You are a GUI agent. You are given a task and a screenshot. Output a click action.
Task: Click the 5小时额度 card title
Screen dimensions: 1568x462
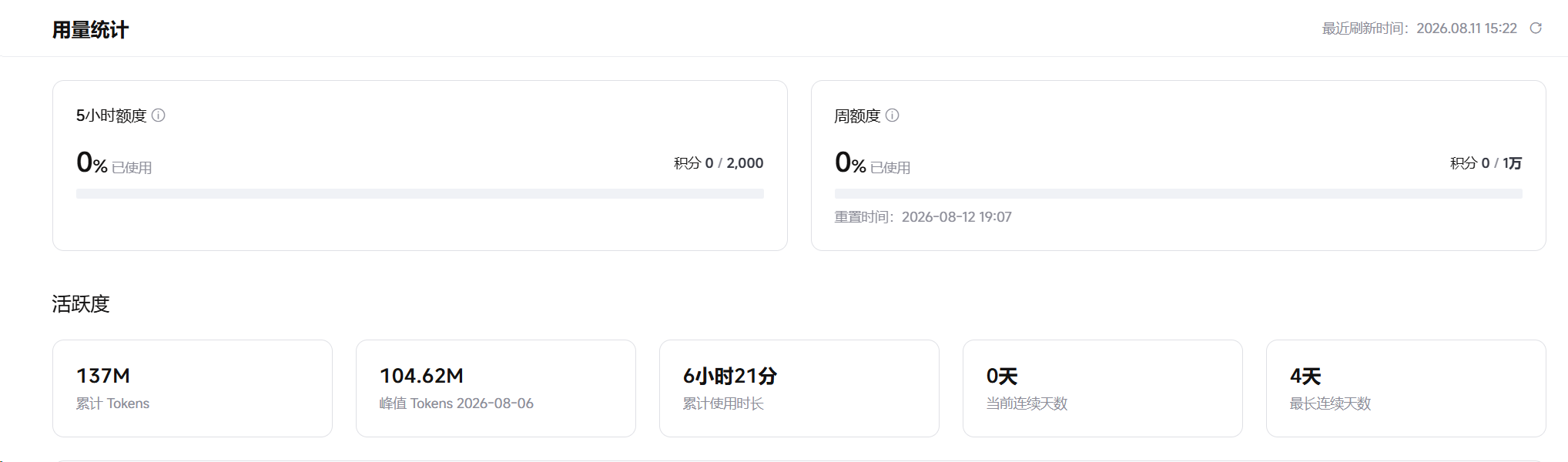point(111,115)
